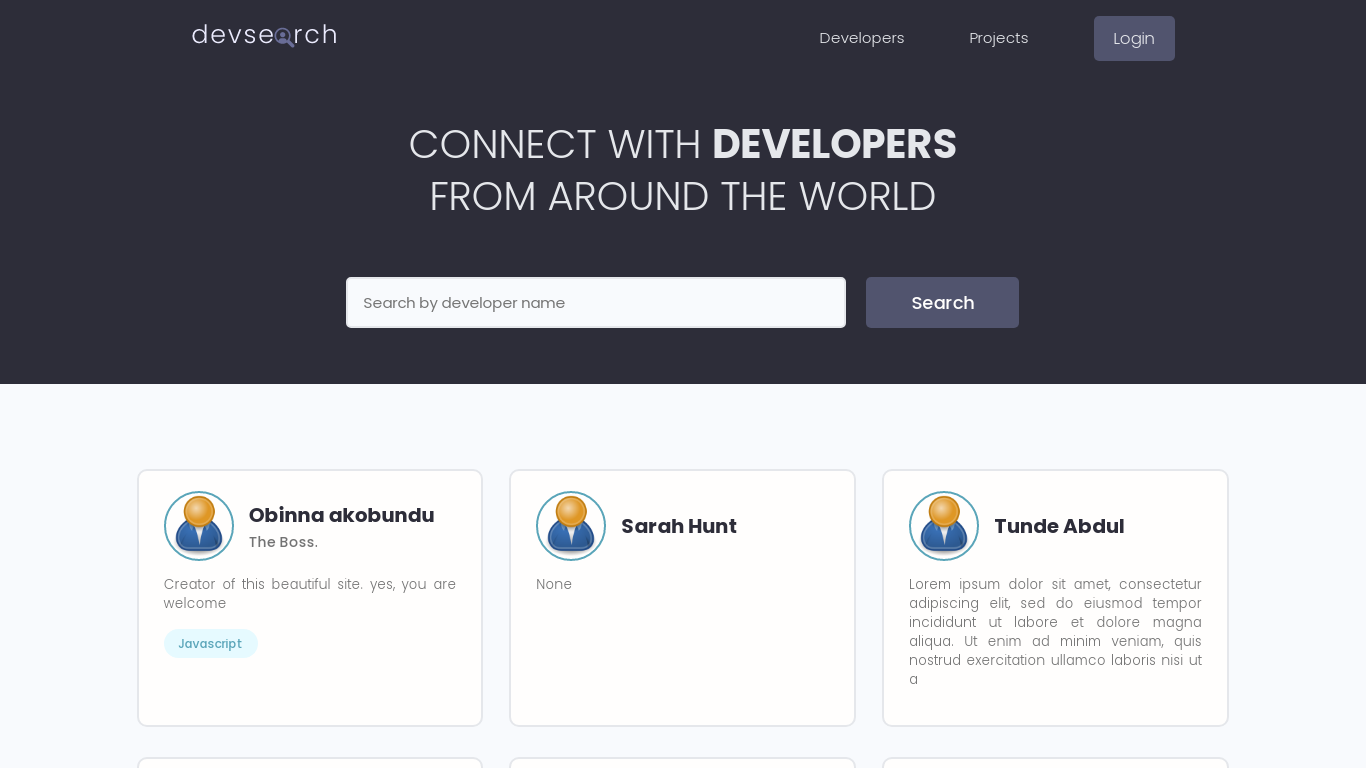Open Tunde Abdul's profile name

[x=1059, y=526]
